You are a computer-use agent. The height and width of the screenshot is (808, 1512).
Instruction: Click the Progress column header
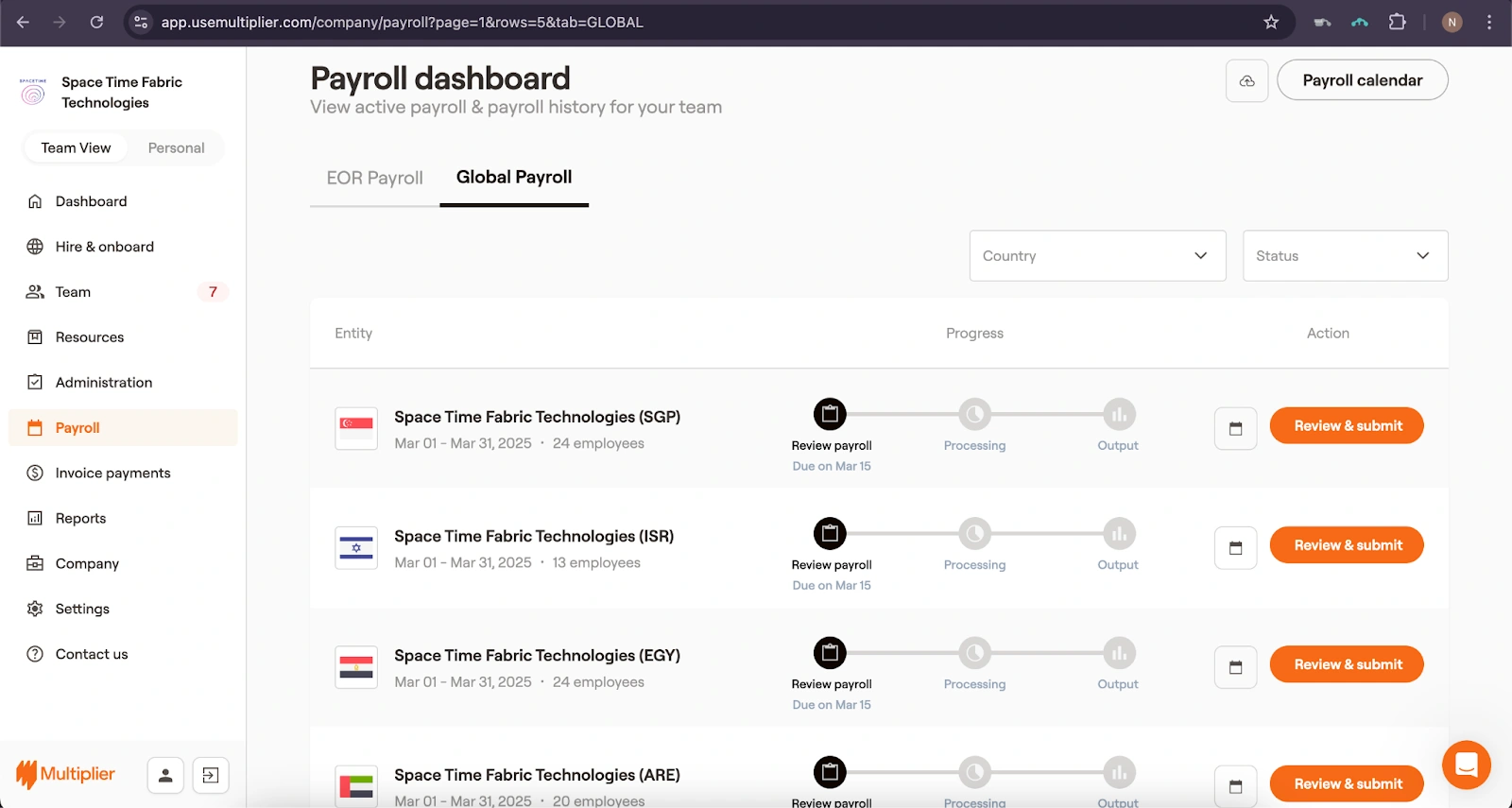coord(974,334)
